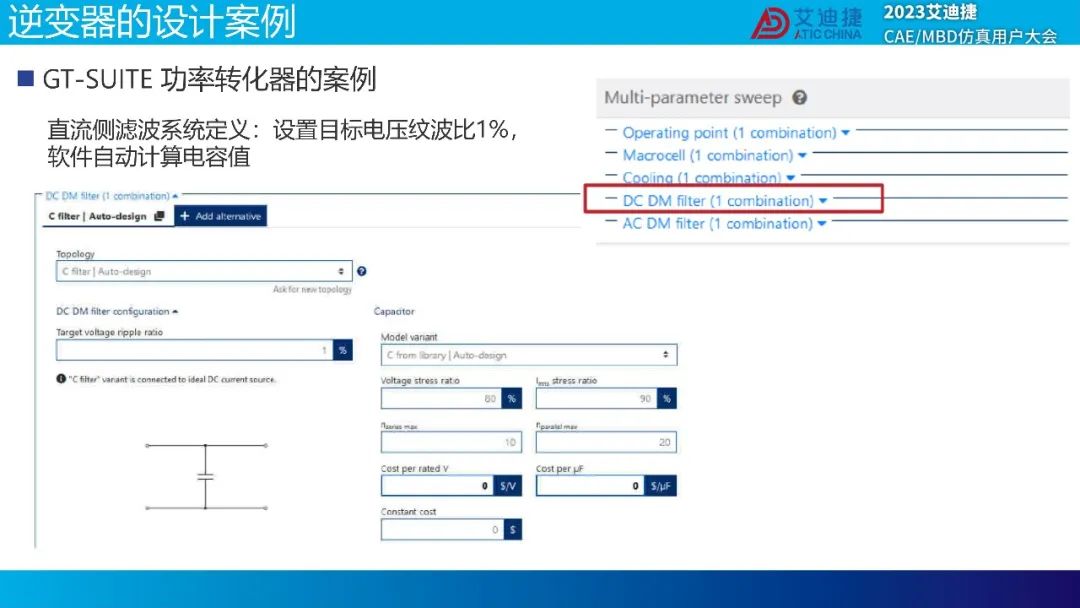Click $/µF unit label

[x=661, y=485]
